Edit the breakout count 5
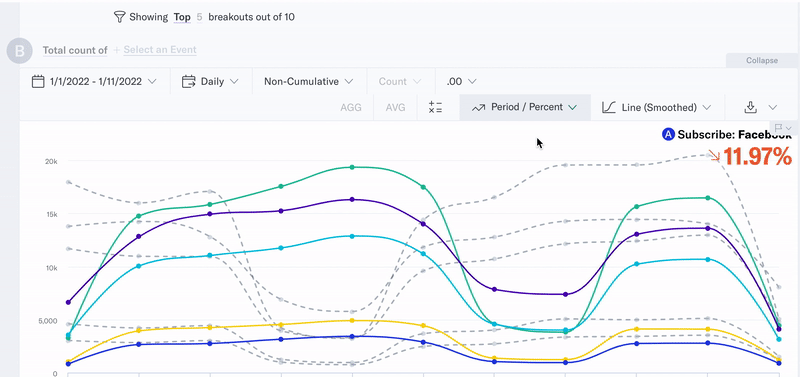This screenshot has height=377, width=800. coord(199,17)
